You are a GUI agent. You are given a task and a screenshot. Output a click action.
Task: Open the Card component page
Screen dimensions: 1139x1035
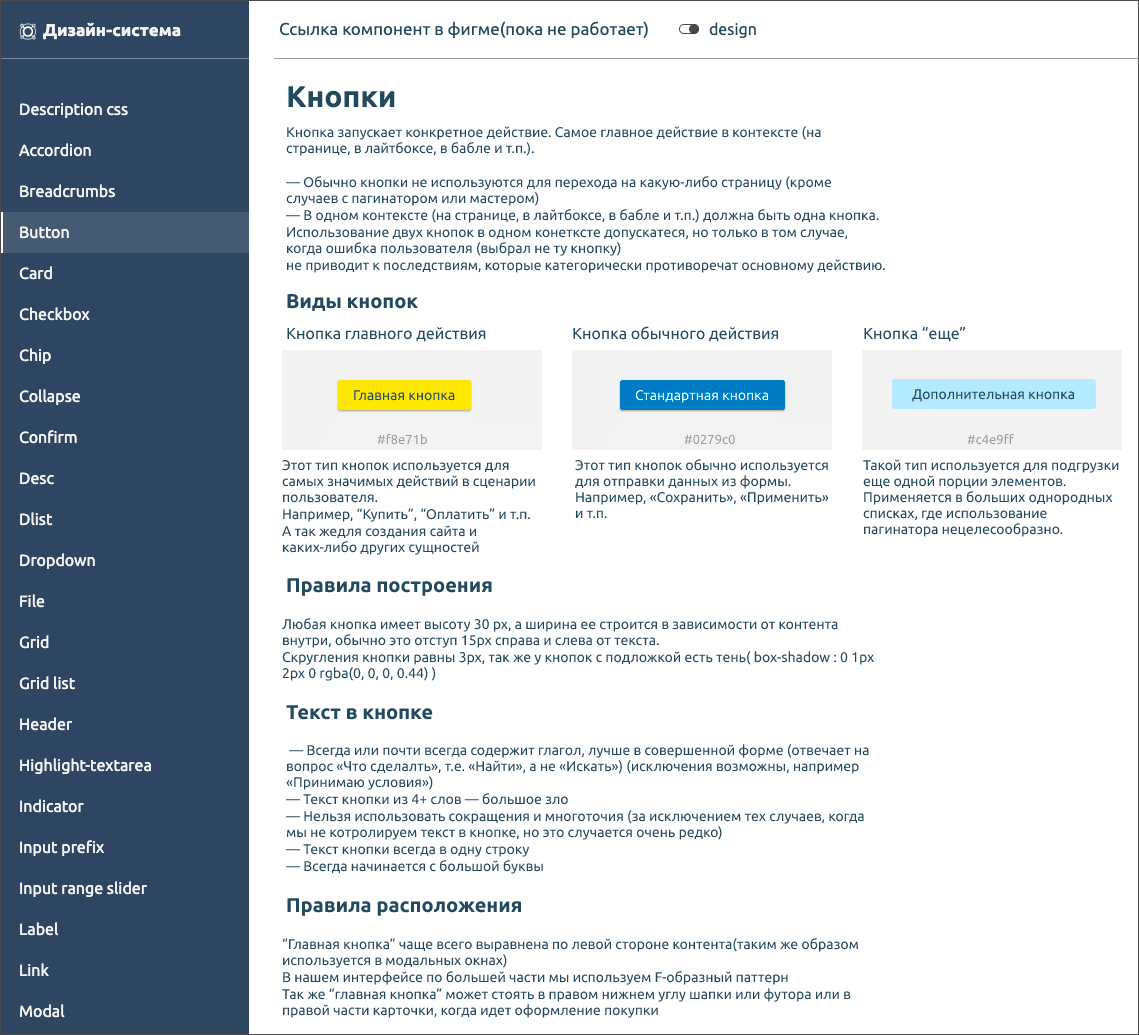tap(124, 274)
